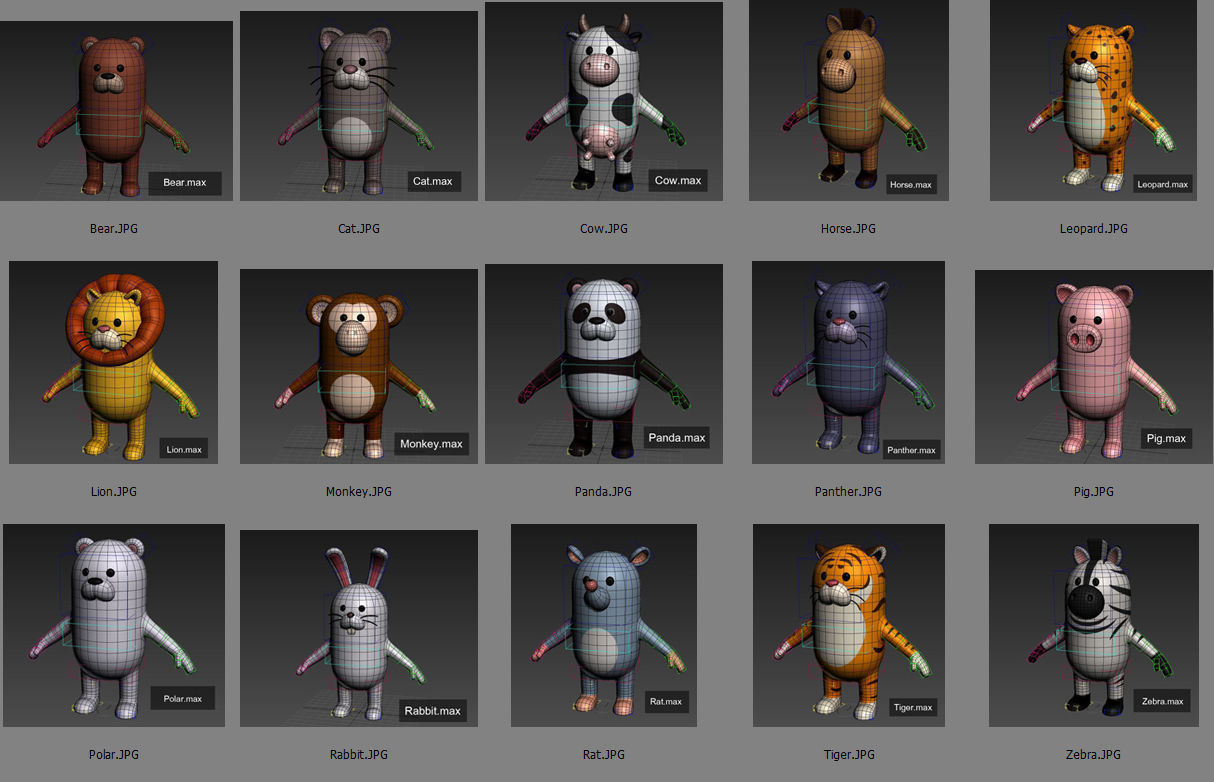Click the Panther.JPG file name

point(848,492)
